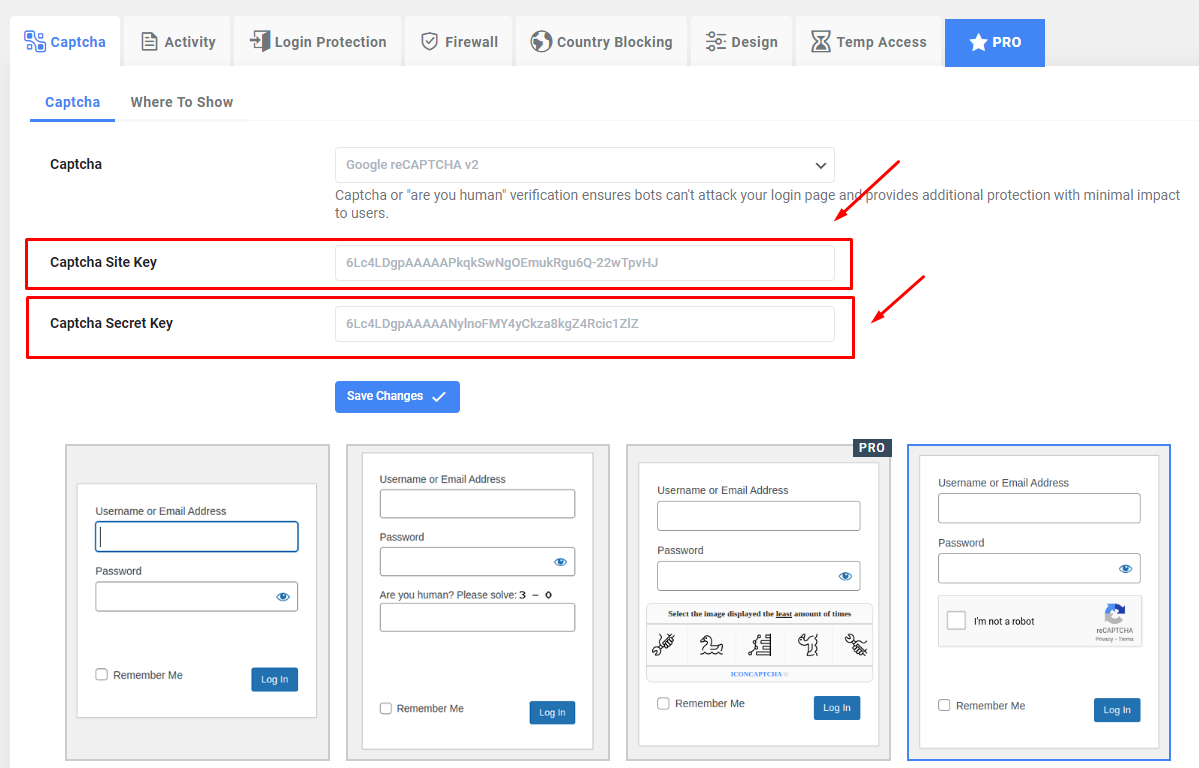Focus username field in icon captcha preview
The width and height of the screenshot is (1199, 768).
759,516
